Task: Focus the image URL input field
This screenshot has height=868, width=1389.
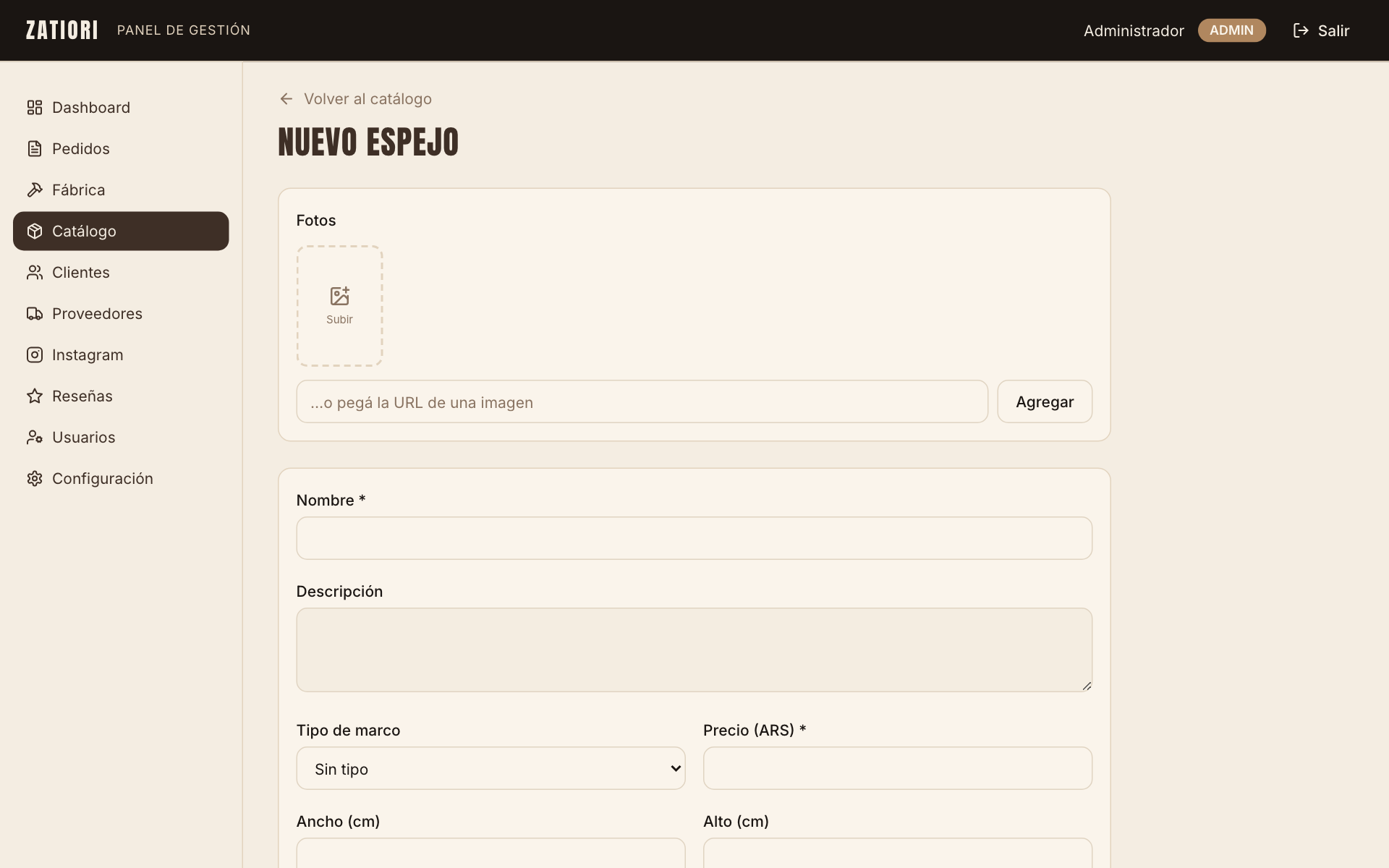Action: point(642,401)
